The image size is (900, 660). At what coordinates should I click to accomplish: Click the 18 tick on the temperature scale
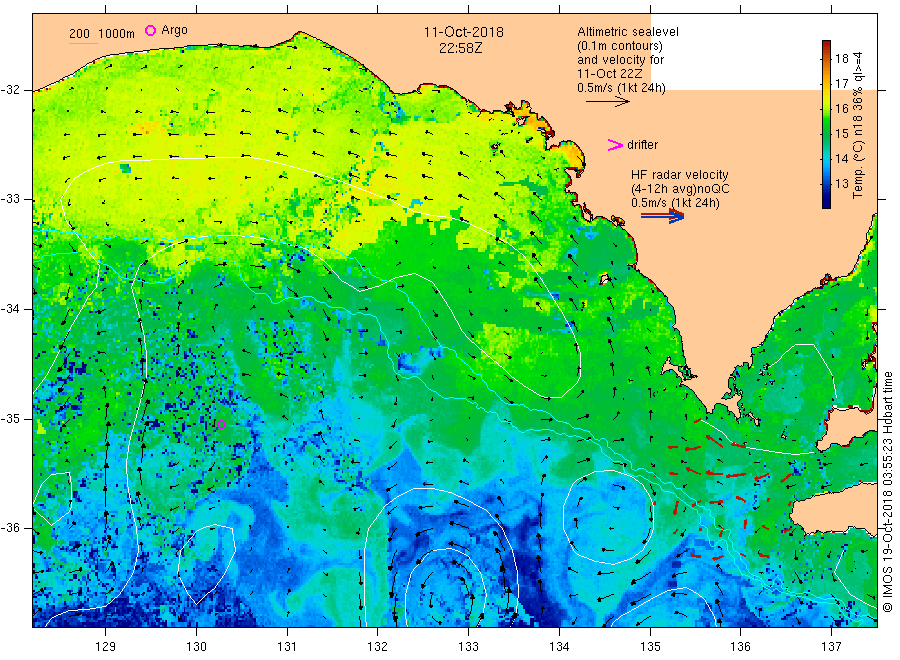click(841, 58)
